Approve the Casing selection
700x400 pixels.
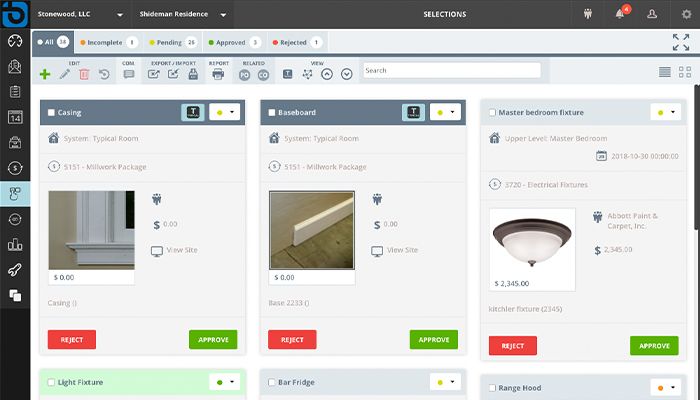point(213,340)
